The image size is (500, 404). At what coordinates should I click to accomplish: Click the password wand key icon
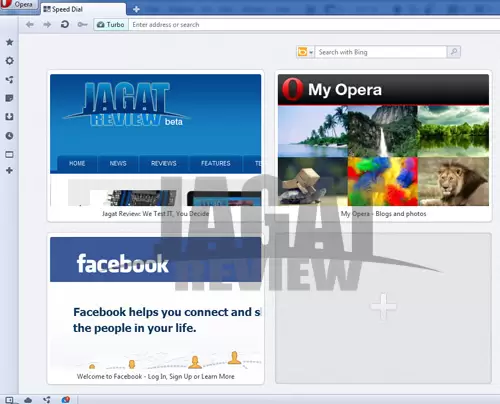tap(82, 24)
